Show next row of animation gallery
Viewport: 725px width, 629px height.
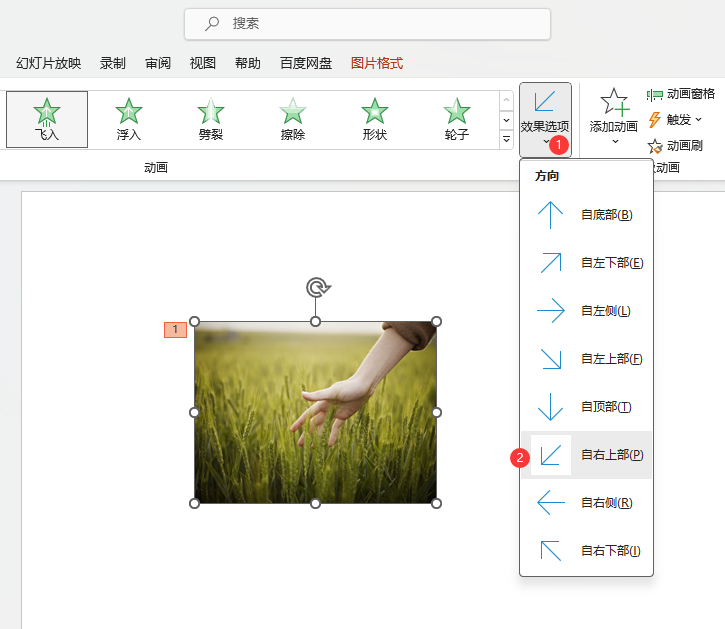click(506, 120)
